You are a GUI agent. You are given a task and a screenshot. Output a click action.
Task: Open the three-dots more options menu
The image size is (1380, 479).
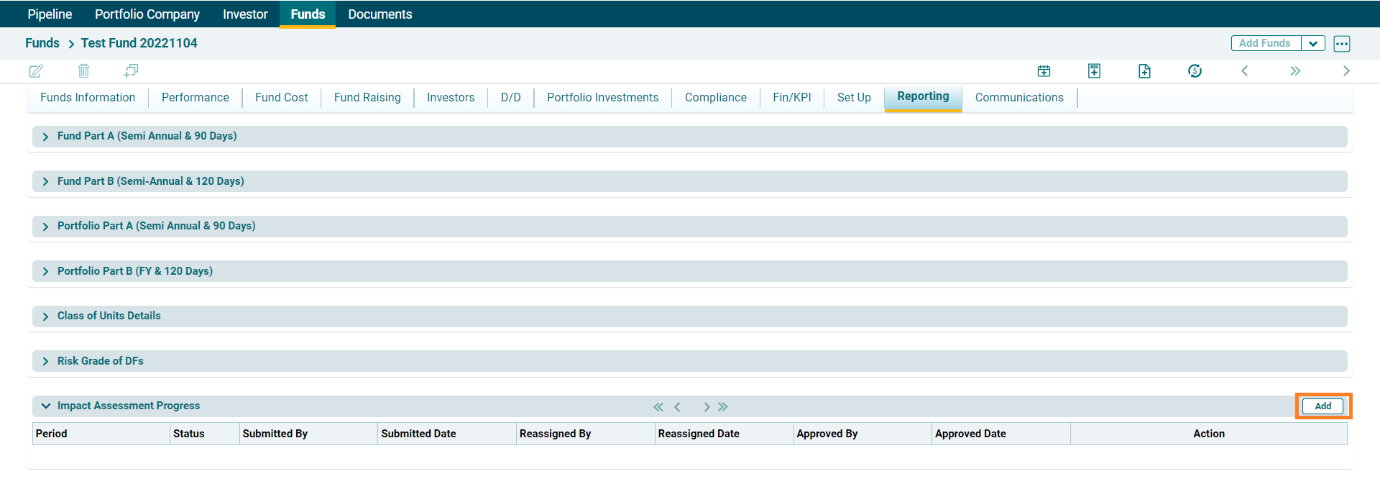coord(1342,44)
